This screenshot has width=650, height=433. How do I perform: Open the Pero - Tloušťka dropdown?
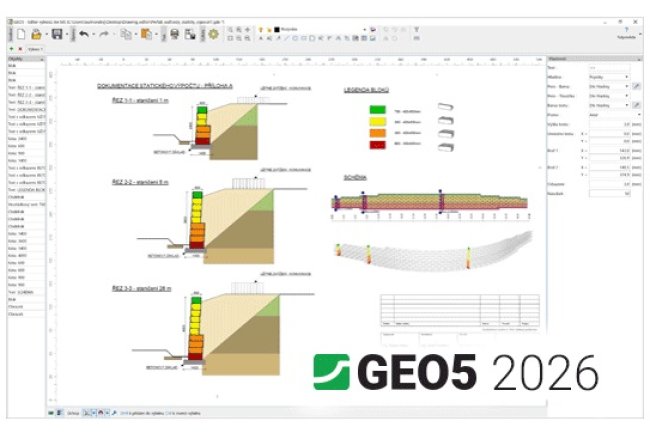pos(609,96)
